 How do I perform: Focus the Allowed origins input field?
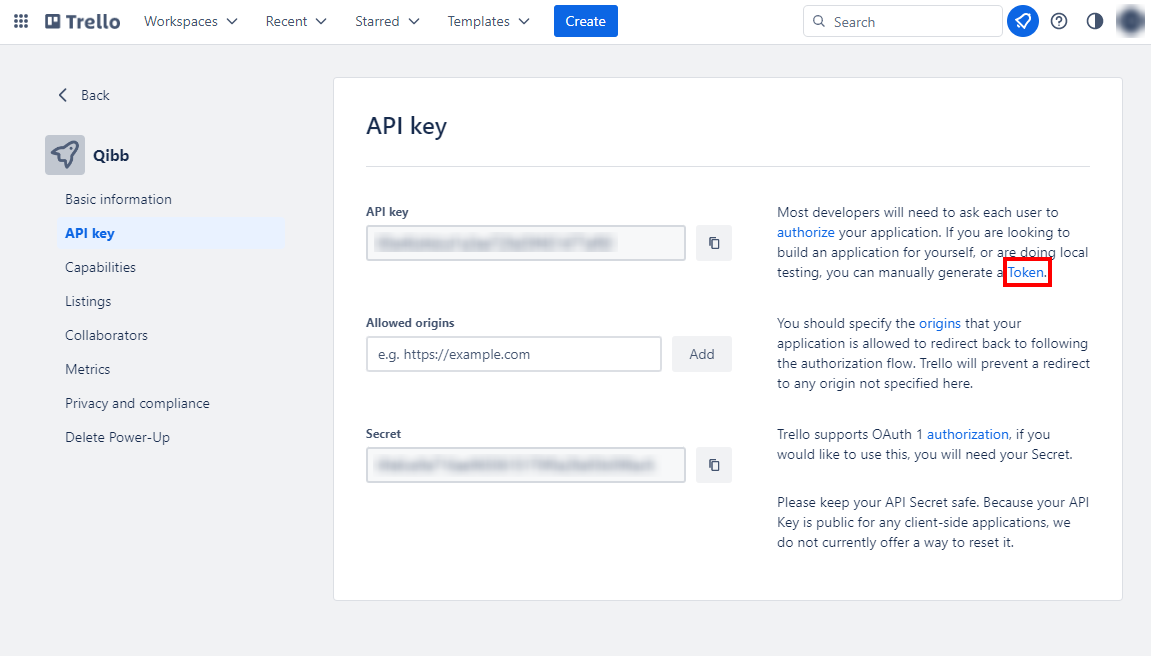tap(514, 354)
